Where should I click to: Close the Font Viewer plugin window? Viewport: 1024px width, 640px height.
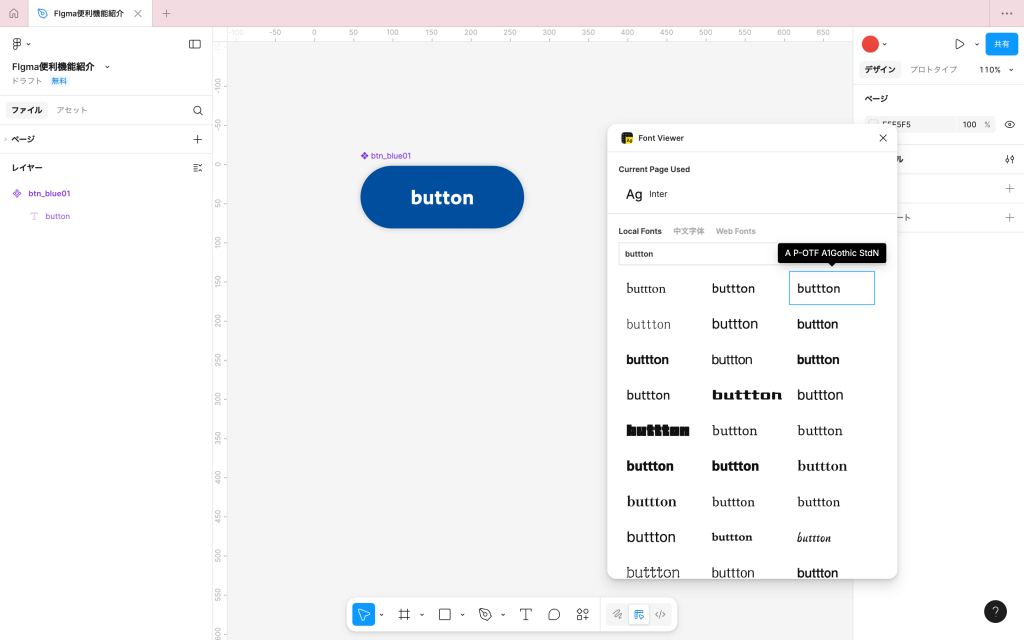[x=883, y=138]
